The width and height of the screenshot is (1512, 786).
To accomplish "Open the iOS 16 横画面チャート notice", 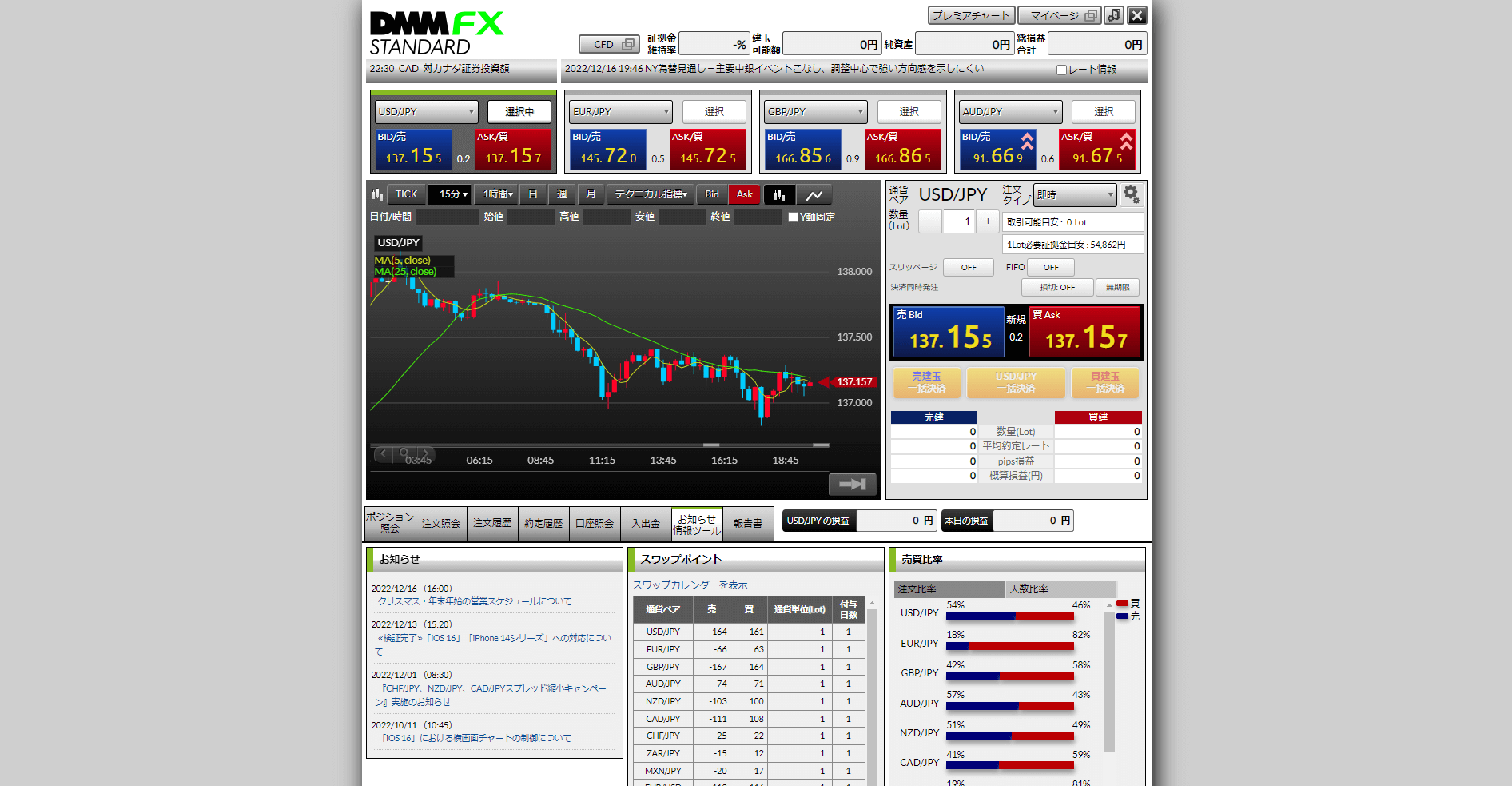I will (x=475, y=738).
